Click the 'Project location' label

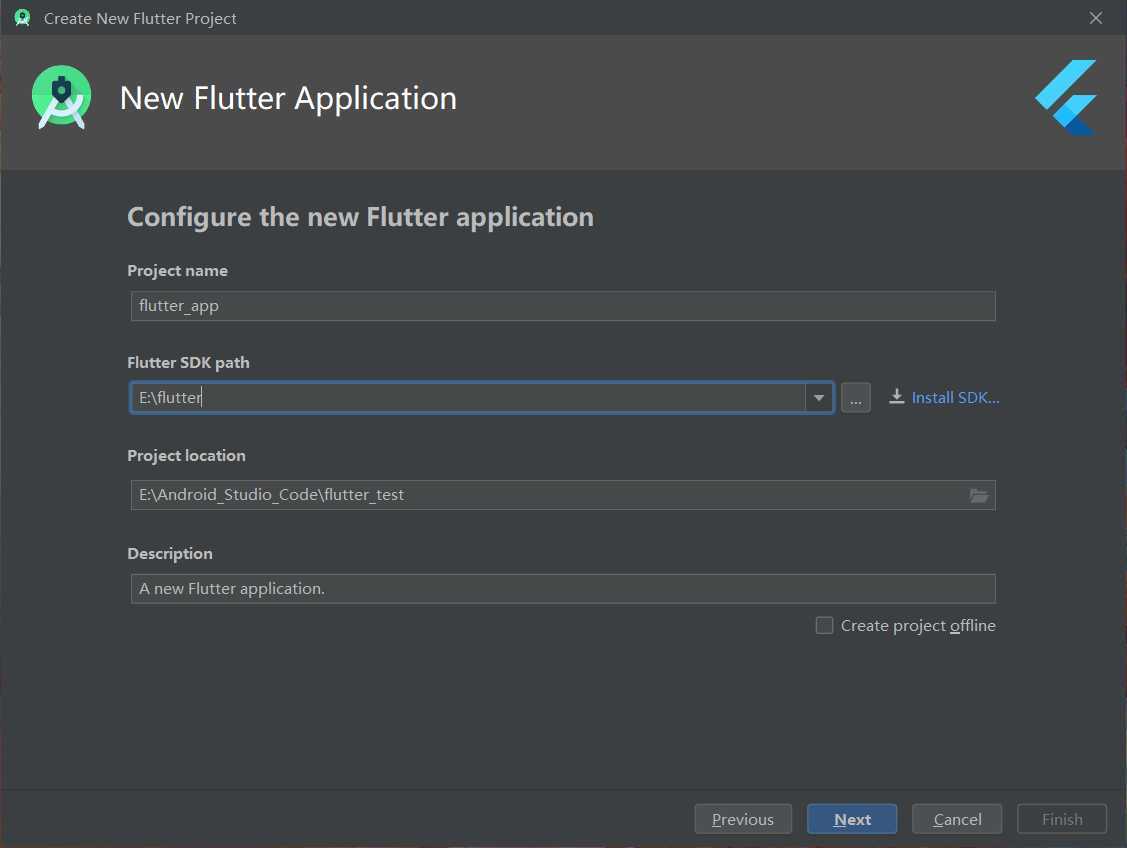point(186,456)
